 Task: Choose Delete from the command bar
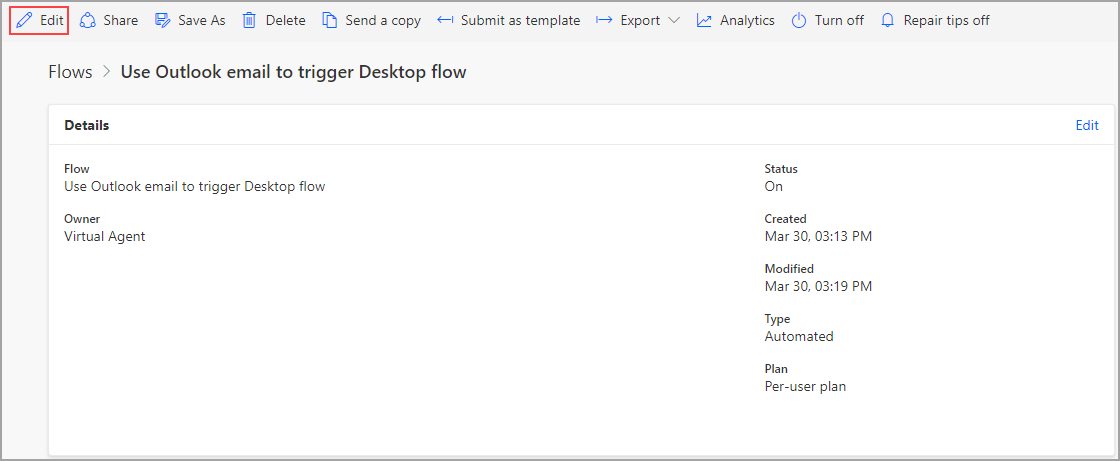point(286,20)
